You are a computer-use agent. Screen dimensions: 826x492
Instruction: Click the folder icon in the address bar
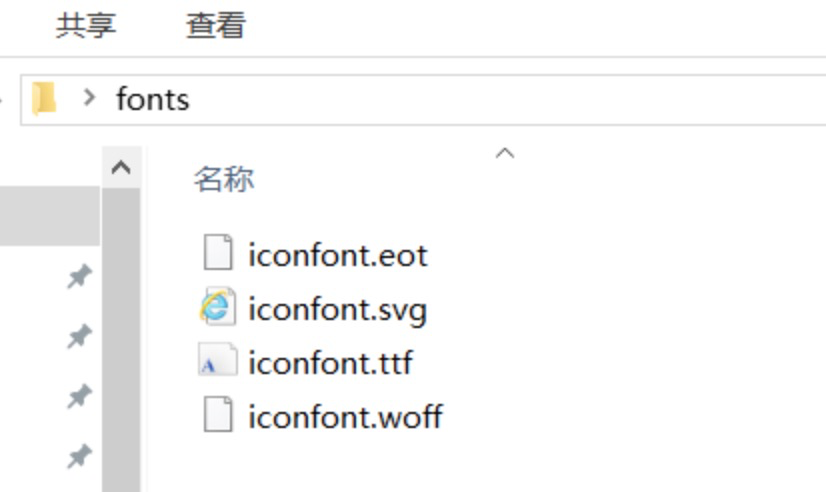point(44,99)
